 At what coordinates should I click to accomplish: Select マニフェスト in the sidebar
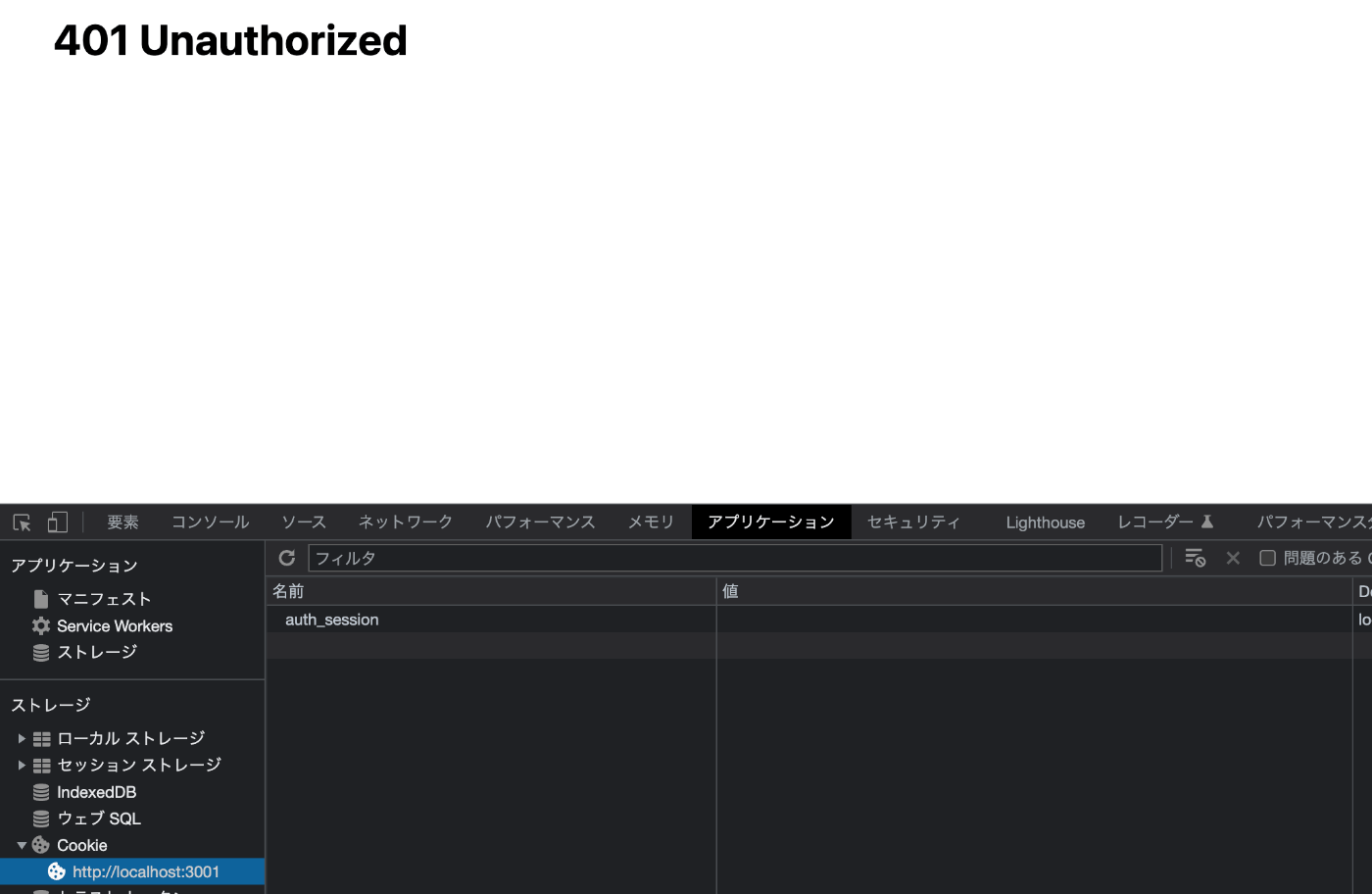coord(104,599)
